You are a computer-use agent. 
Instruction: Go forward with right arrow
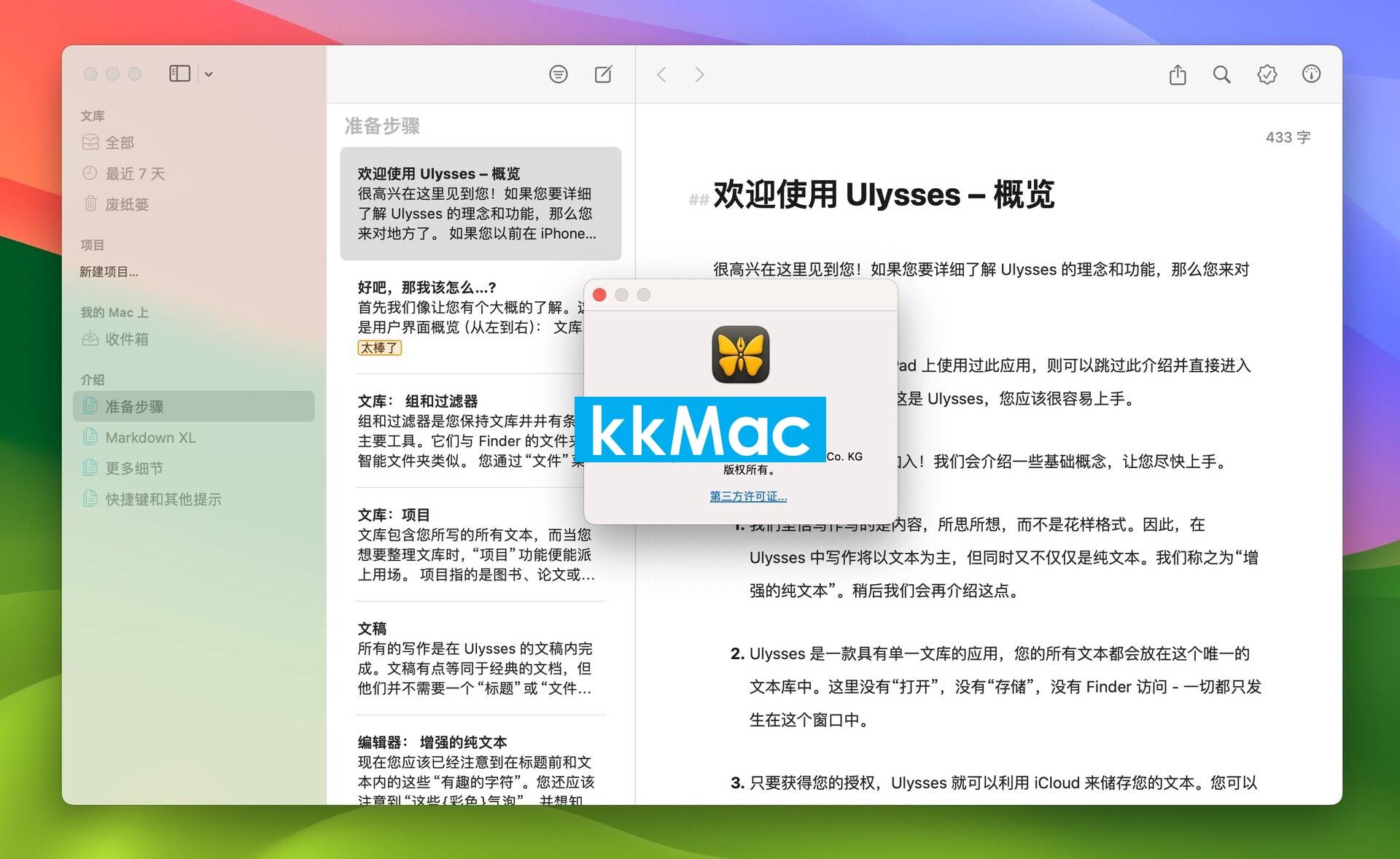tap(699, 74)
